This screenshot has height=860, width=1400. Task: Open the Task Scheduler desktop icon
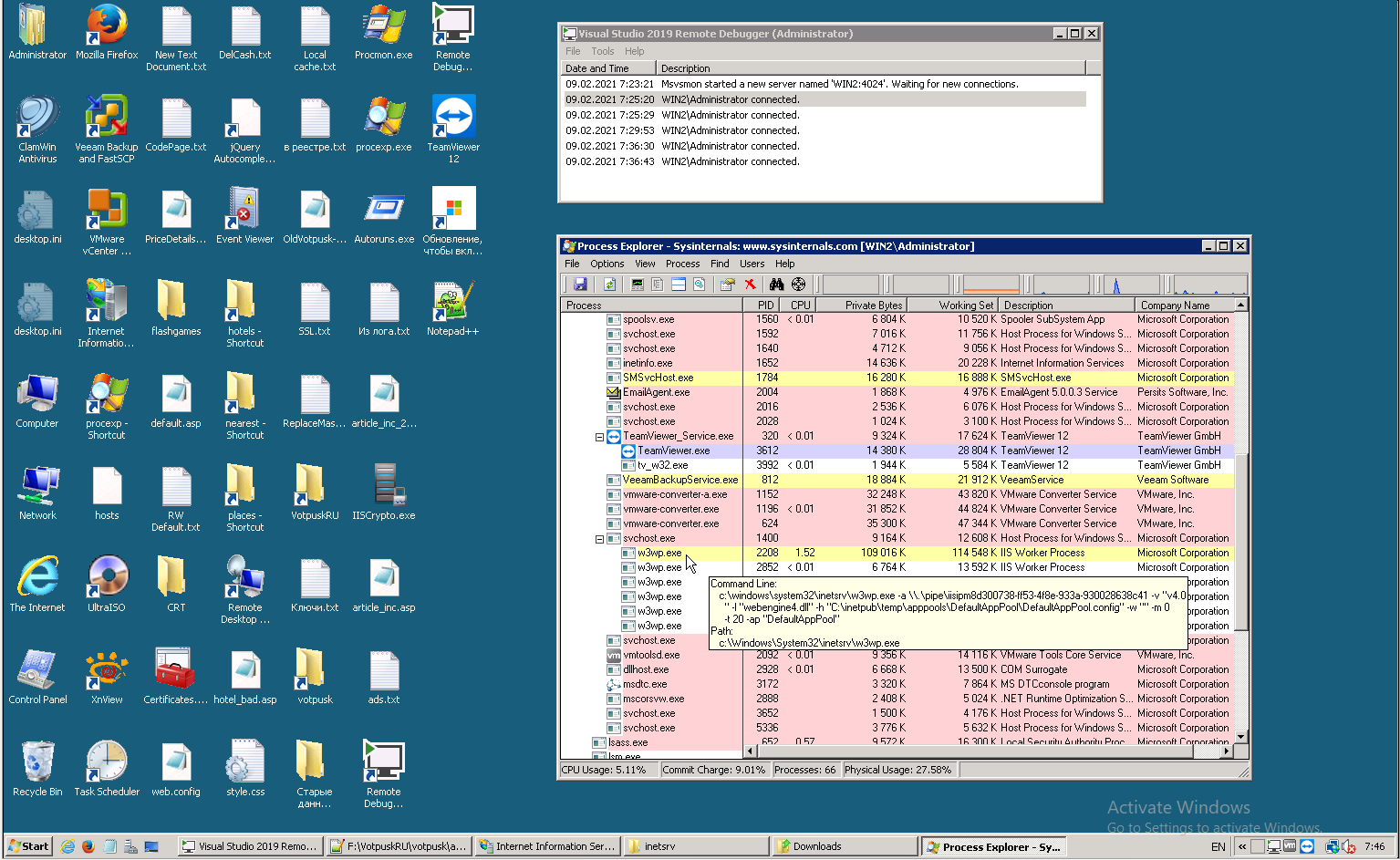click(107, 769)
